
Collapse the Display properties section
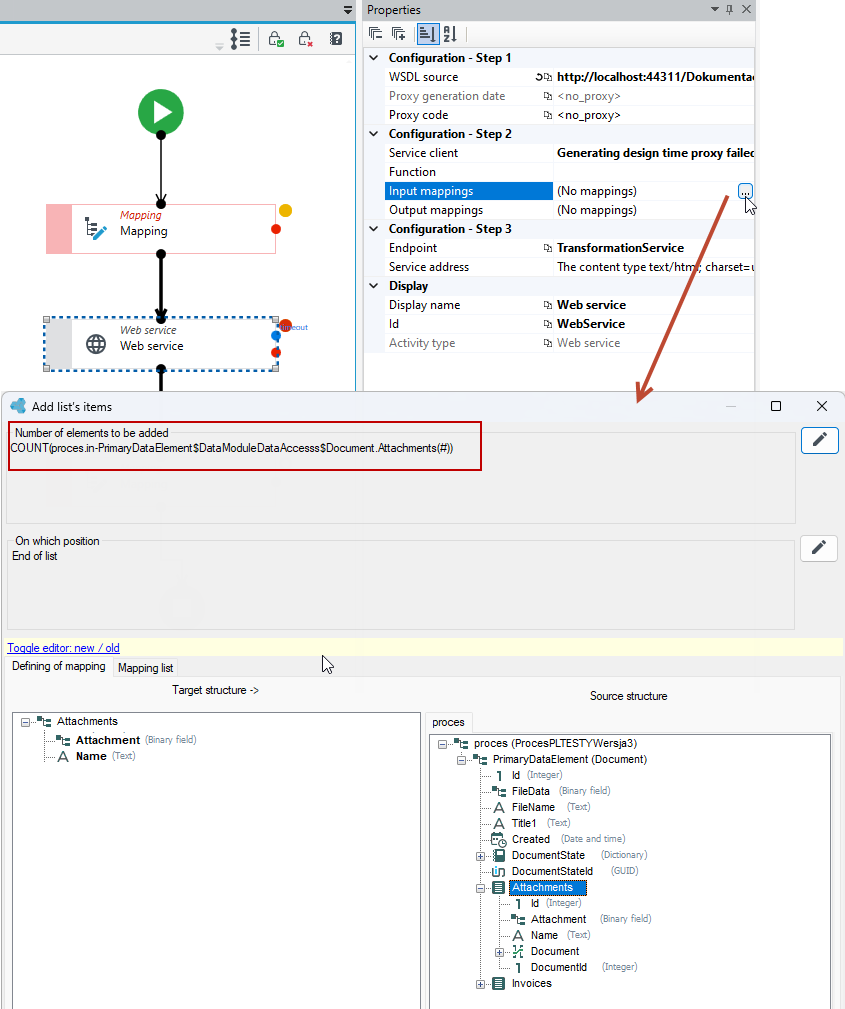pos(373,286)
